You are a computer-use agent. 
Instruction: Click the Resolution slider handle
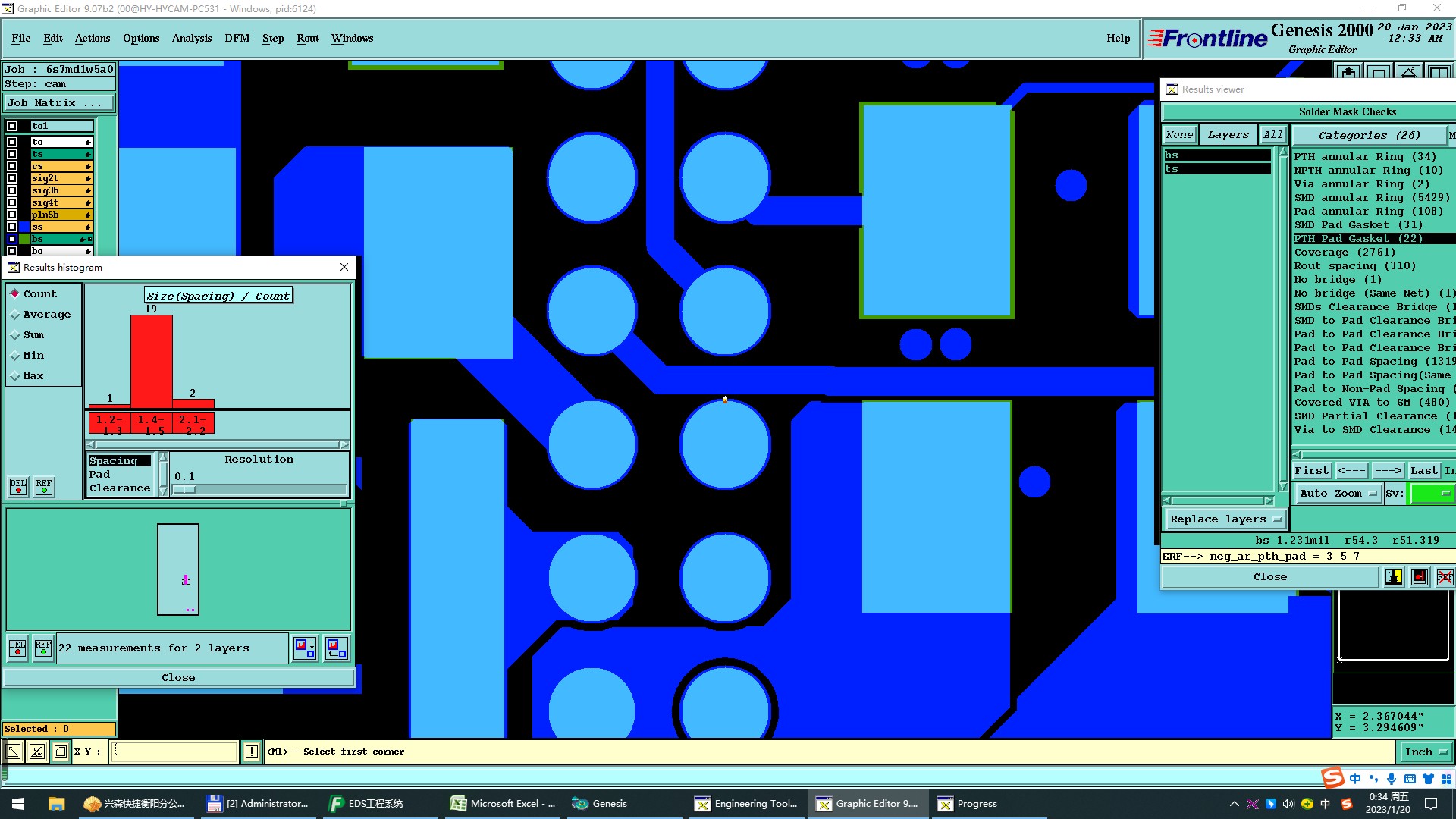[184, 490]
